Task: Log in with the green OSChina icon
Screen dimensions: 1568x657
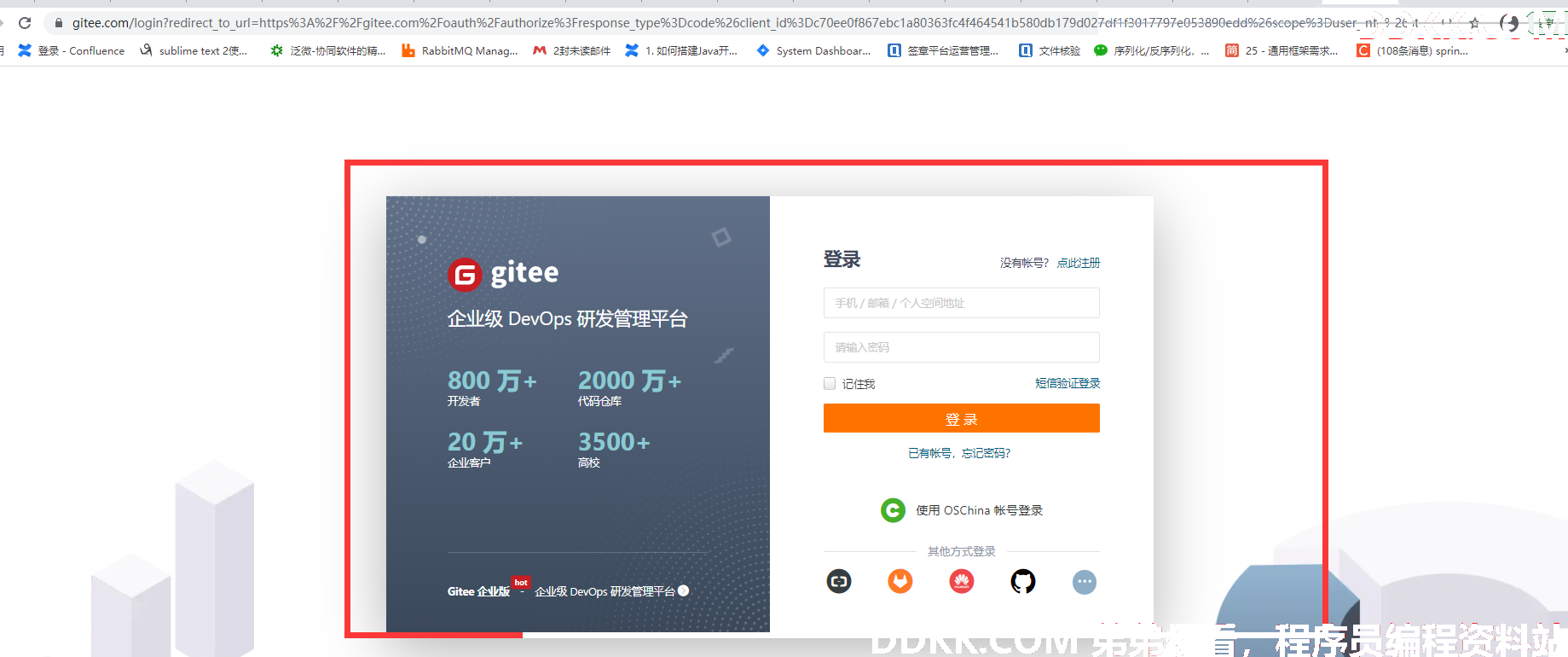Action: click(893, 510)
